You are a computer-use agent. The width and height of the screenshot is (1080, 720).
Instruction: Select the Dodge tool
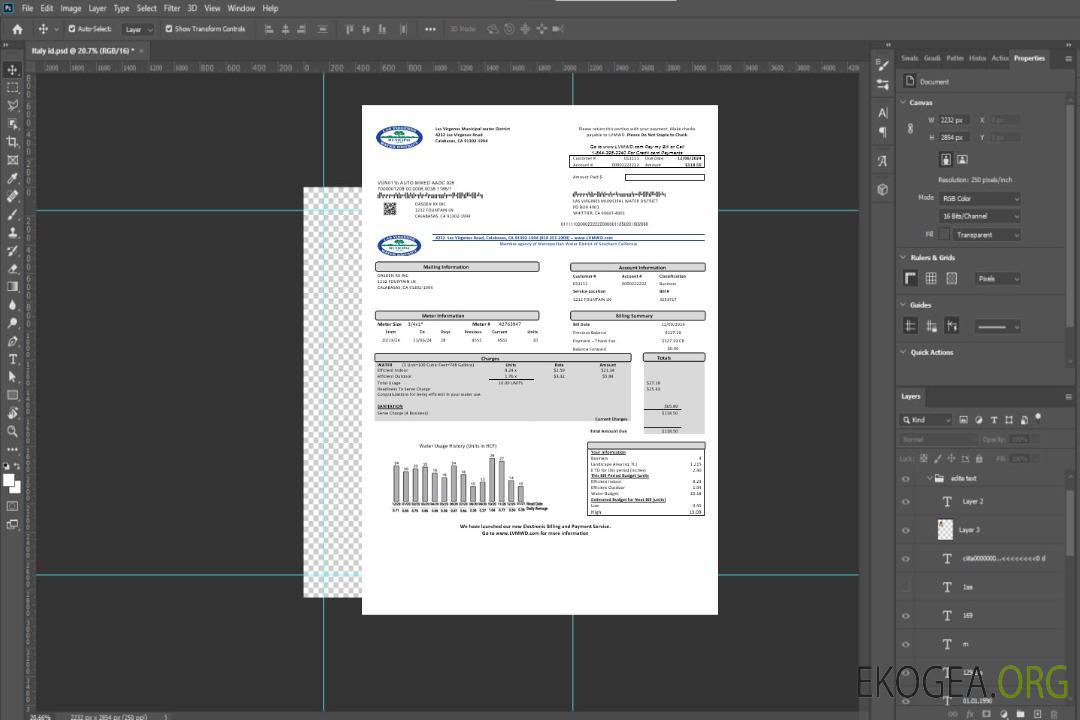(12, 322)
